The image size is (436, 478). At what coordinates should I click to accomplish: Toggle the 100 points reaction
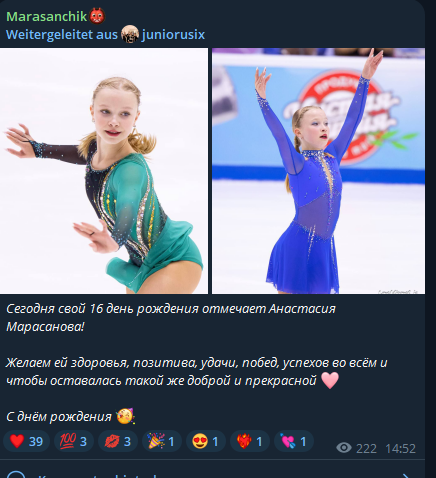point(74,441)
